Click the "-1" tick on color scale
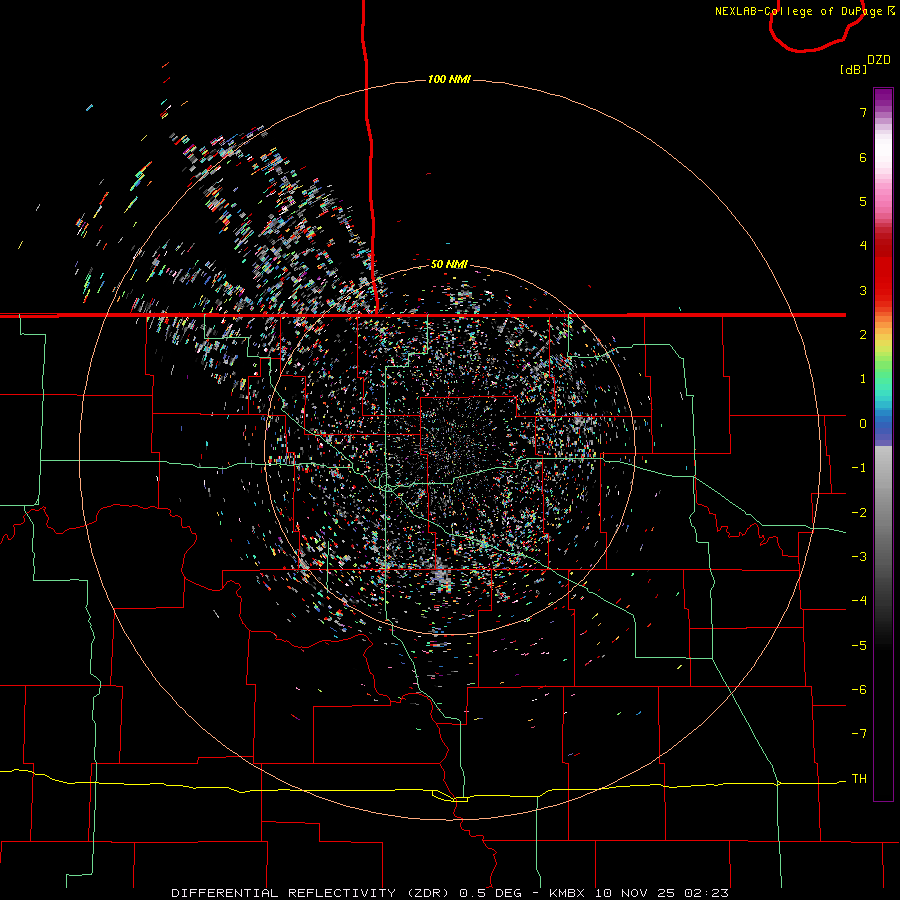 coord(859,468)
